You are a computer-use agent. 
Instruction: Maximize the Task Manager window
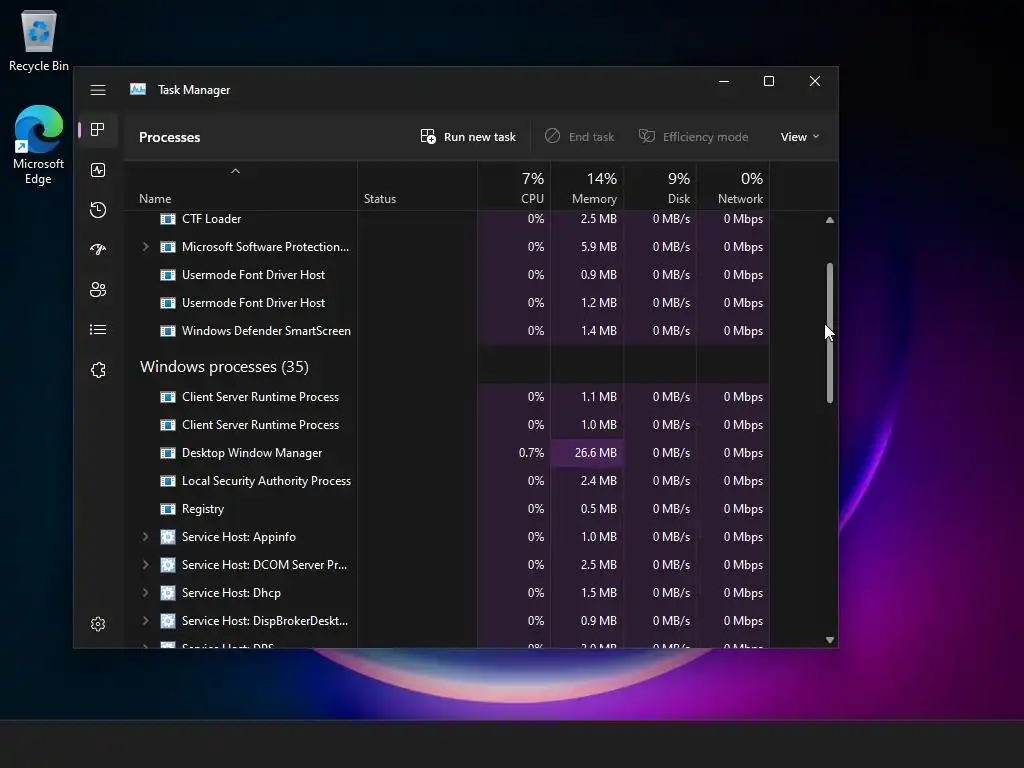(769, 82)
